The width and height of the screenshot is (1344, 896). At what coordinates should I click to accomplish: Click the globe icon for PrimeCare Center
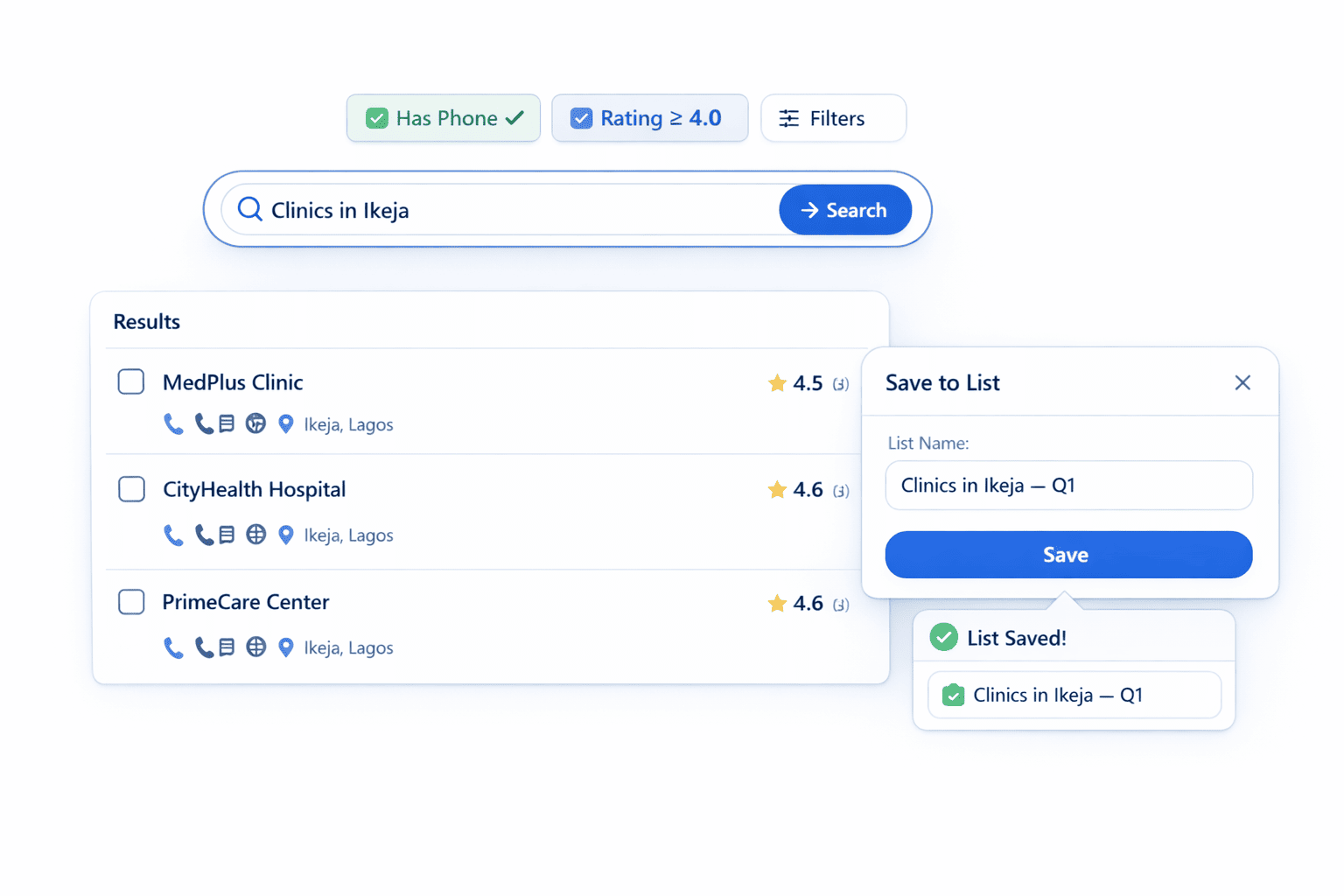click(255, 647)
